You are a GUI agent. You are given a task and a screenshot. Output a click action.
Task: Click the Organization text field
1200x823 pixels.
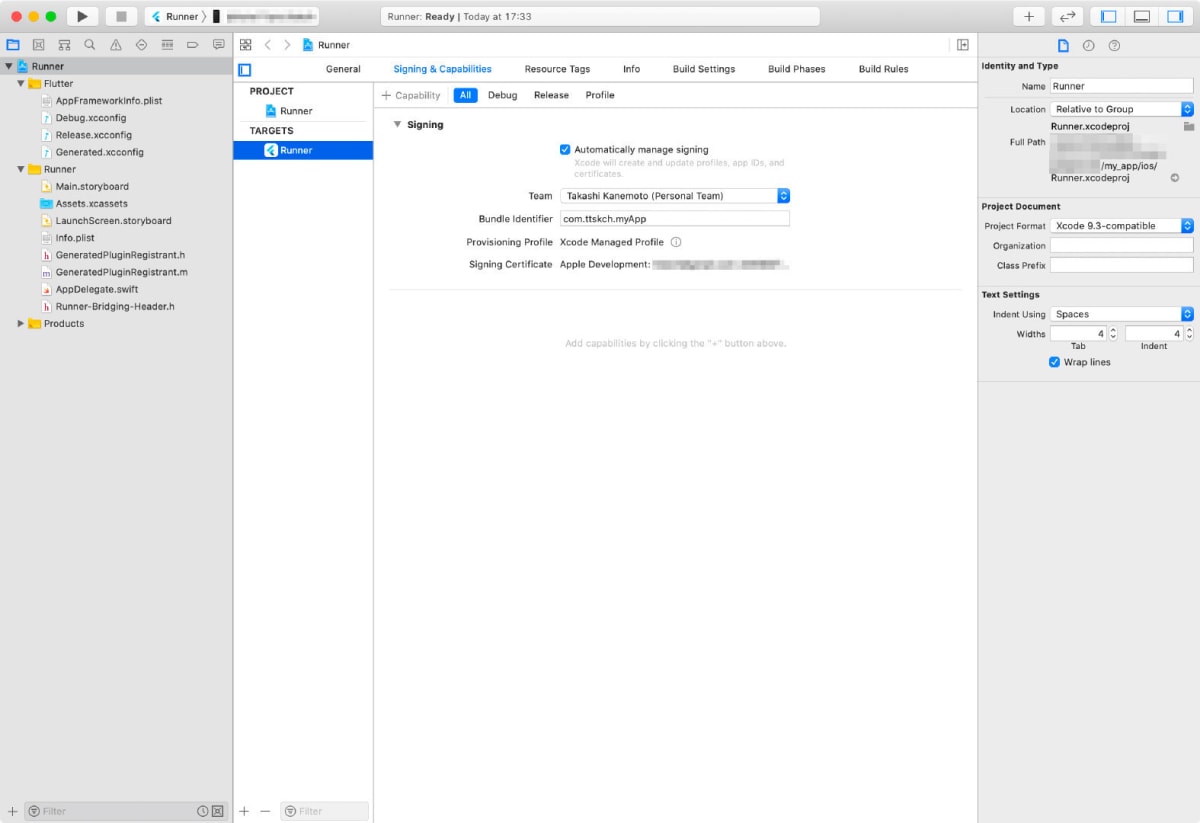(1122, 246)
